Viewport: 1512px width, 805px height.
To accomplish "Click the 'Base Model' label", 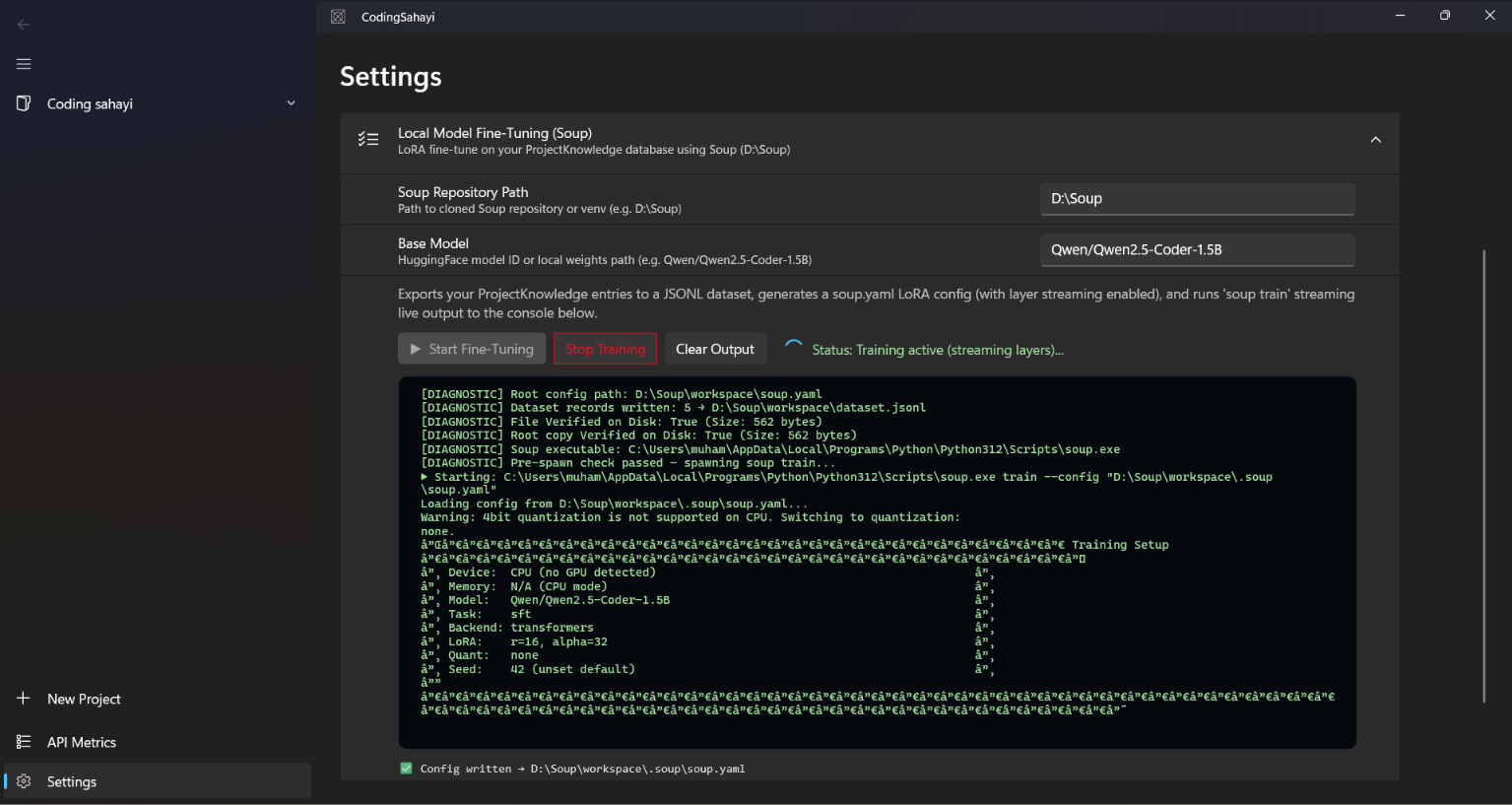I will pos(433,243).
